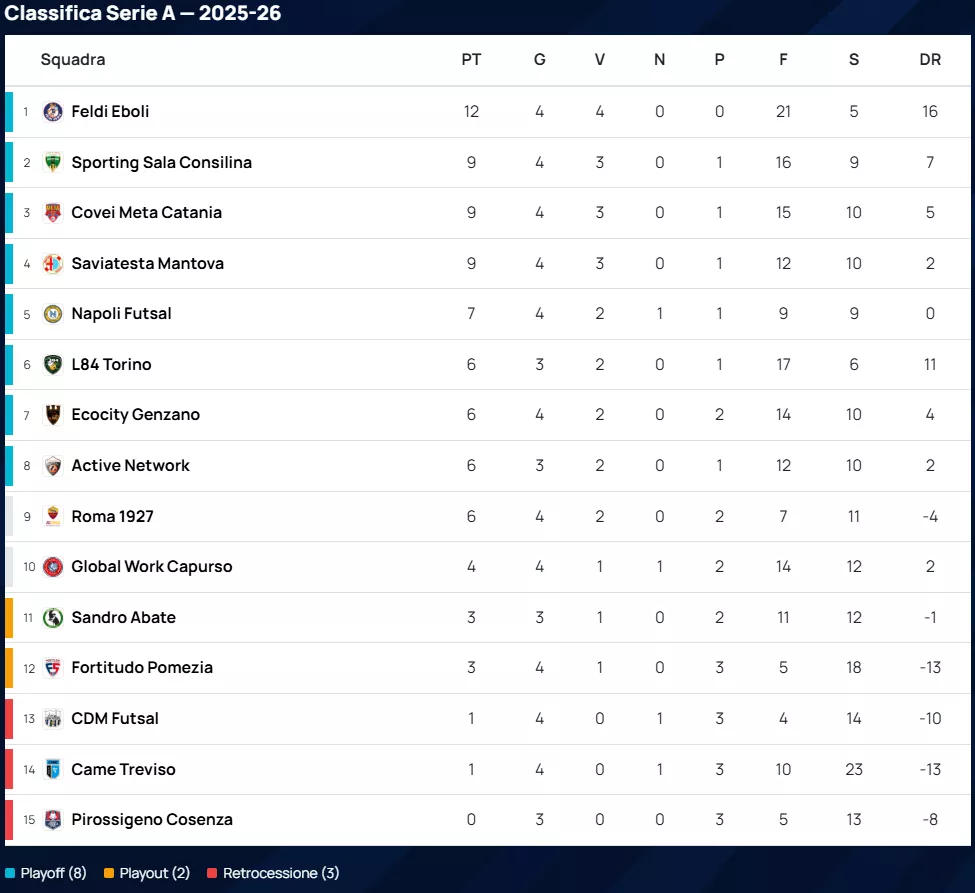Click the L84 Torino team logo
Viewport: 975px width, 893px height.
[53, 365]
